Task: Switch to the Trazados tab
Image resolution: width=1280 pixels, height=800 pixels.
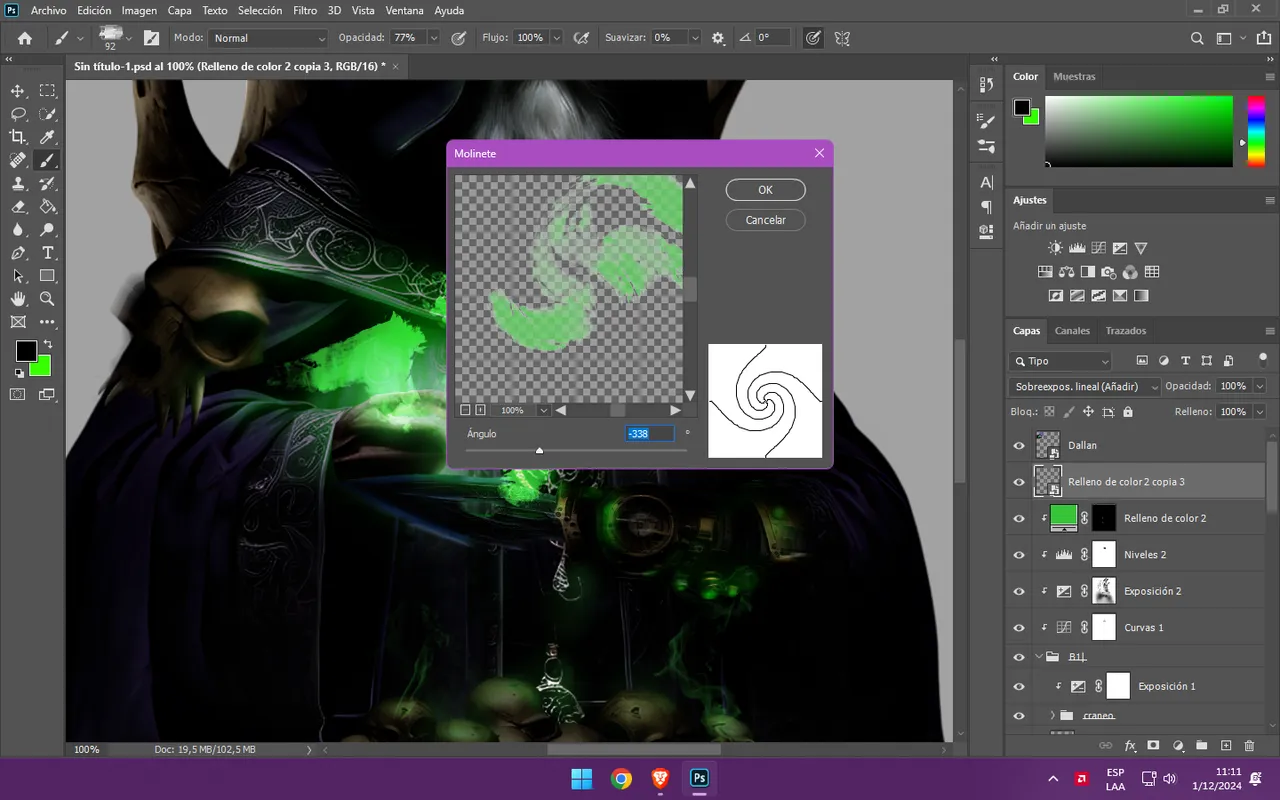Action: click(1126, 331)
